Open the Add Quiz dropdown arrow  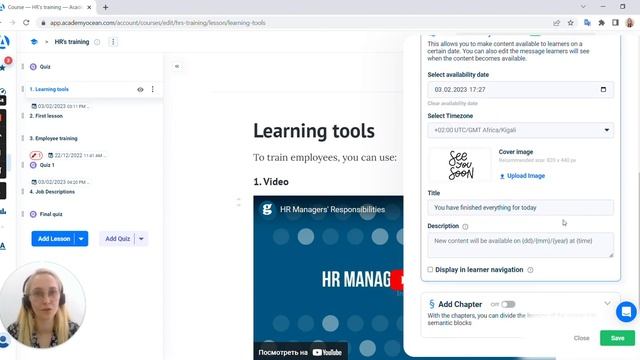141,239
